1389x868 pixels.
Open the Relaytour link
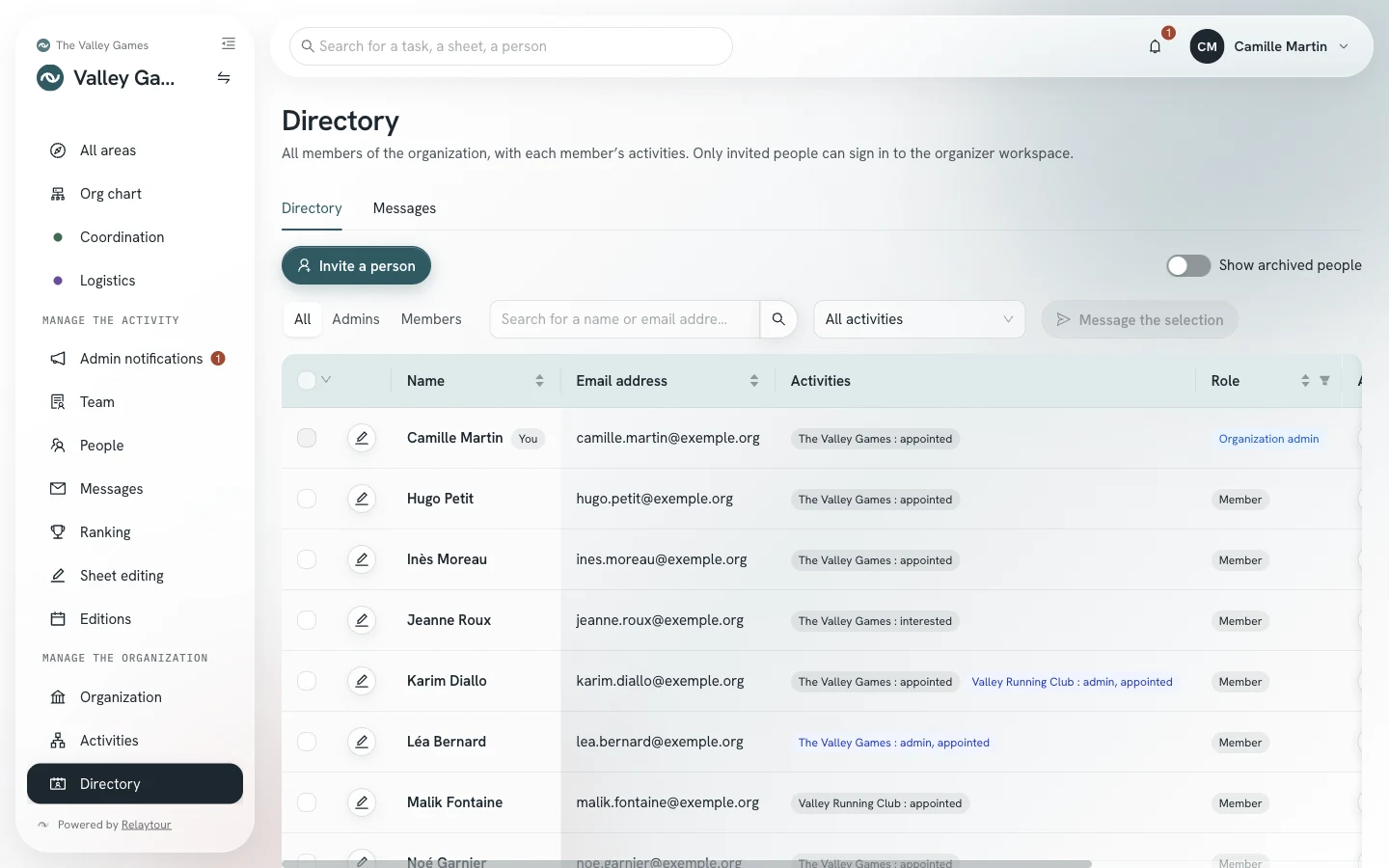pyautogui.click(x=147, y=826)
